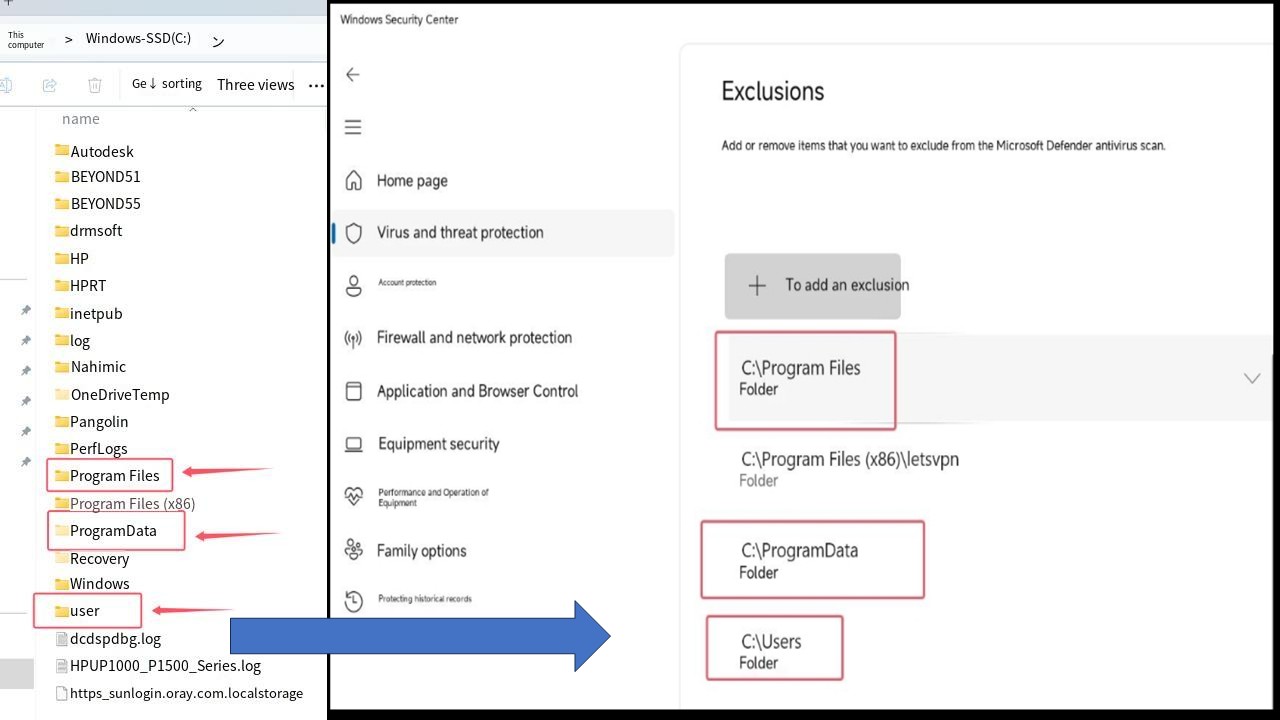Open the Three views dropdown

pos(255,85)
